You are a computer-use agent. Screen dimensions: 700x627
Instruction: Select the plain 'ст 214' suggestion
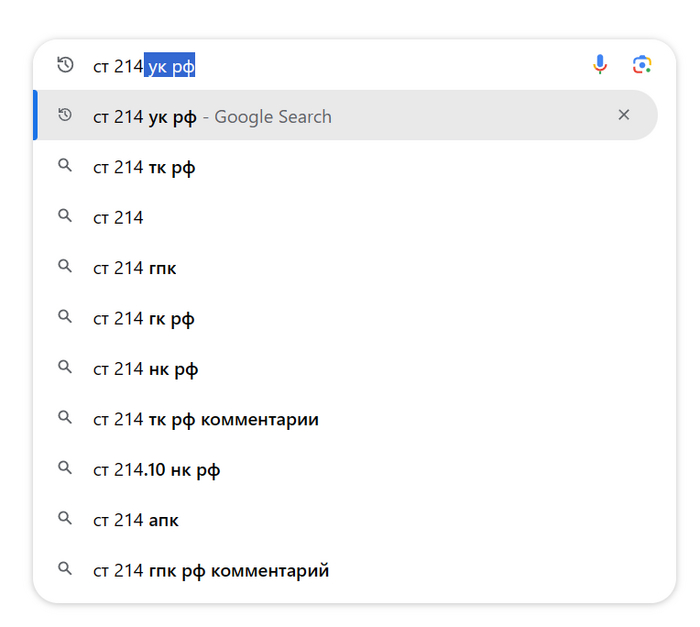pyautogui.click(x=118, y=217)
